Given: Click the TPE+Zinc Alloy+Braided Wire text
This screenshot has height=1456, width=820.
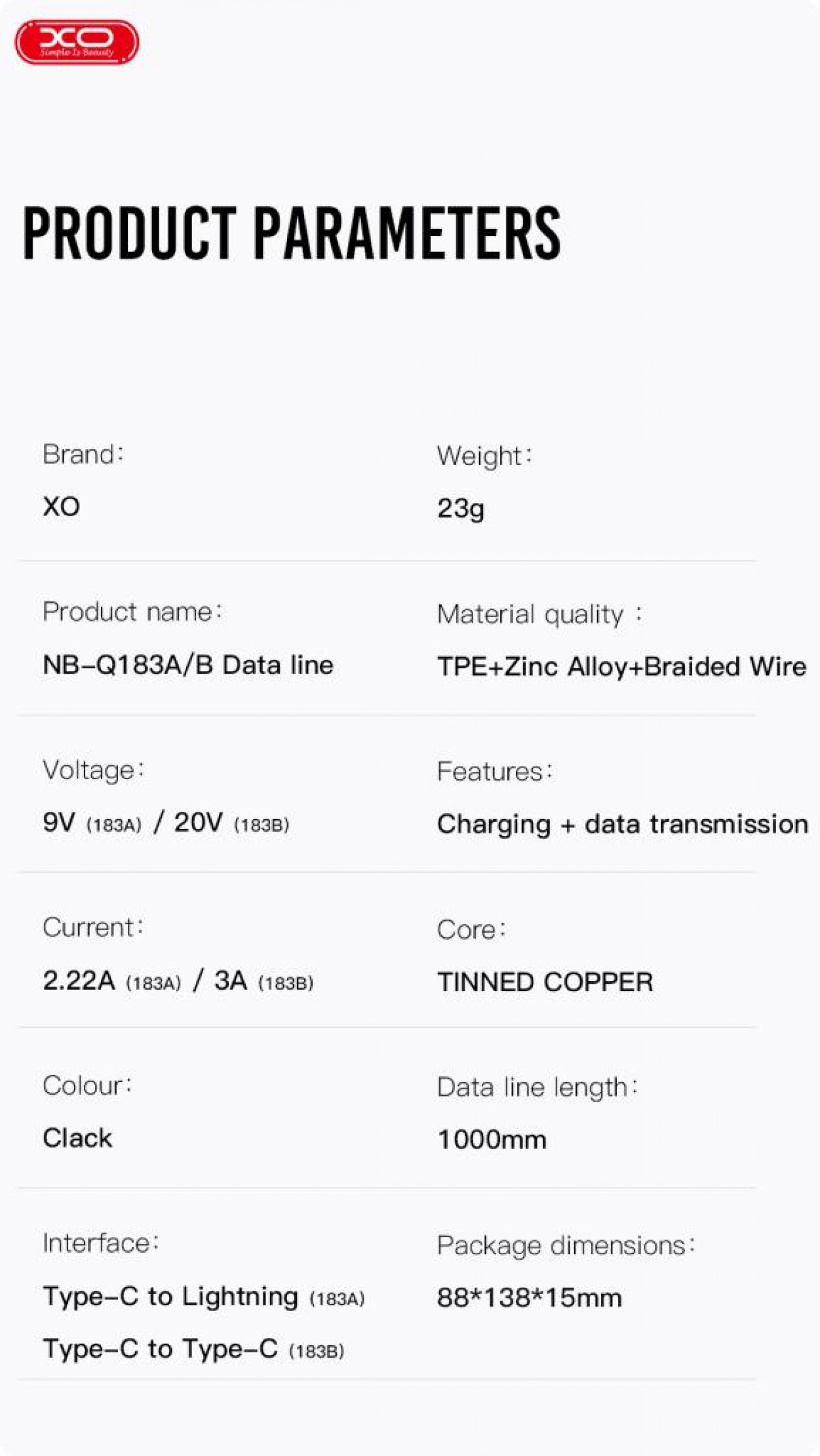Looking at the screenshot, I should click(x=621, y=666).
